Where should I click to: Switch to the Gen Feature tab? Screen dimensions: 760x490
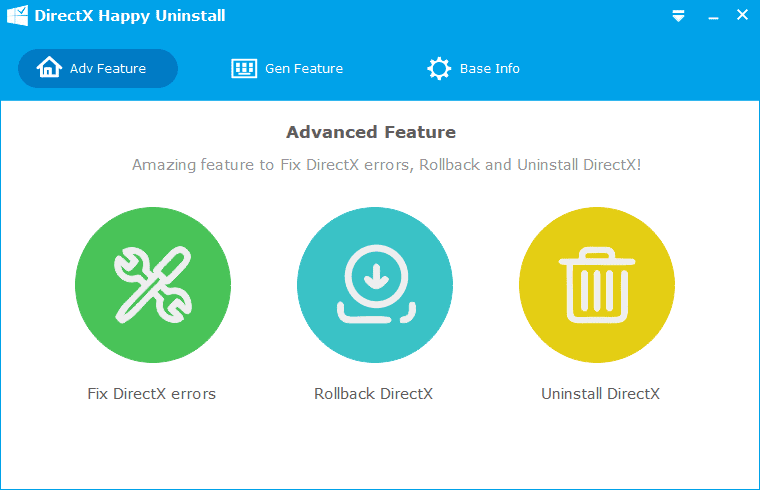click(287, 68)
